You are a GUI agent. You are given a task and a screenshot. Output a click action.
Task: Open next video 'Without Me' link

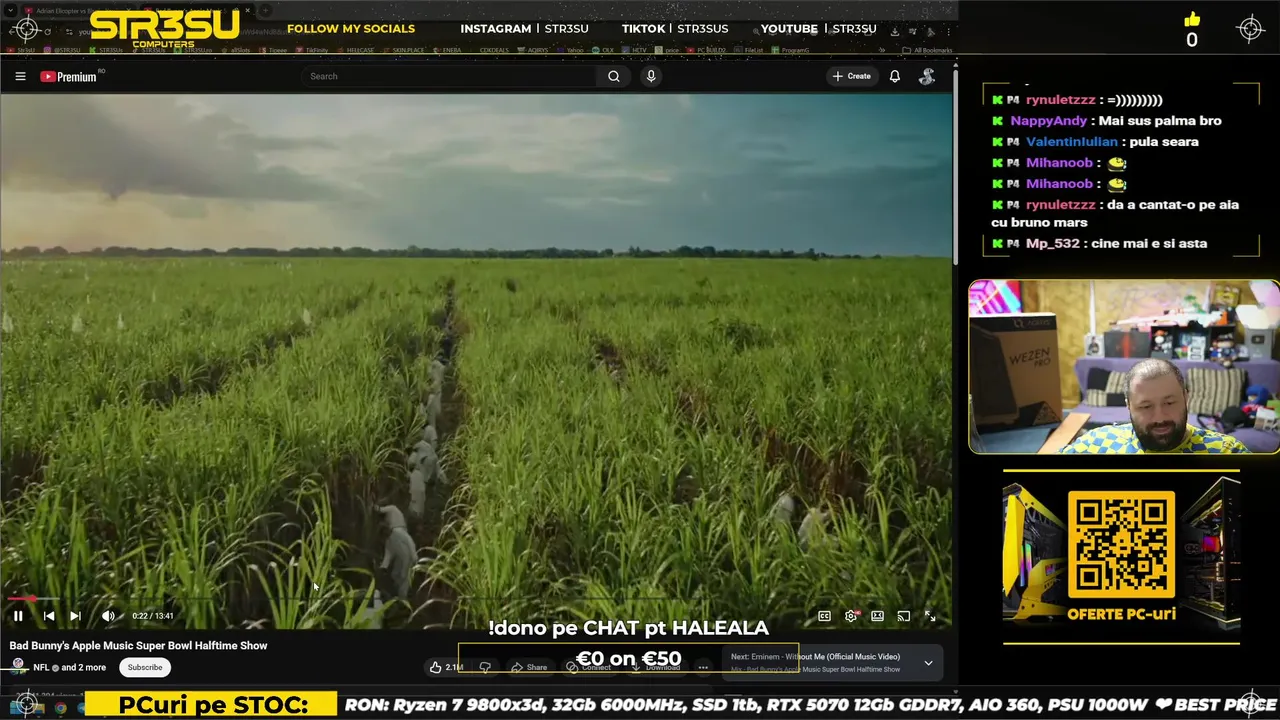click(x=815, y=657)
